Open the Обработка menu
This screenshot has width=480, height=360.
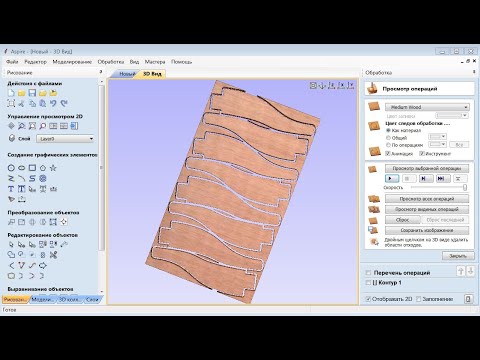click(111, 62)
